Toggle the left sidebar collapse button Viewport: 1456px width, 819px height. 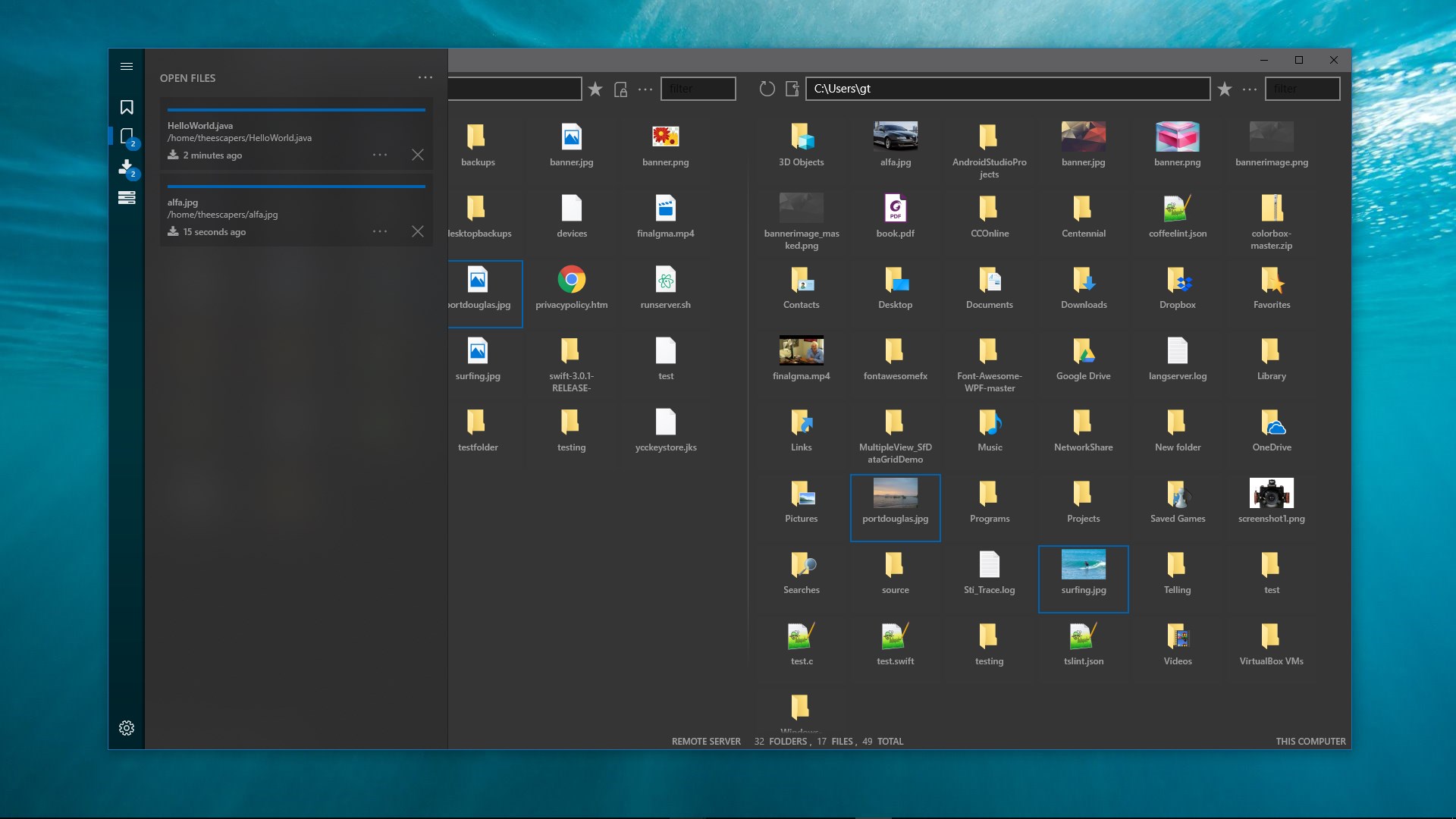point(126,67)
